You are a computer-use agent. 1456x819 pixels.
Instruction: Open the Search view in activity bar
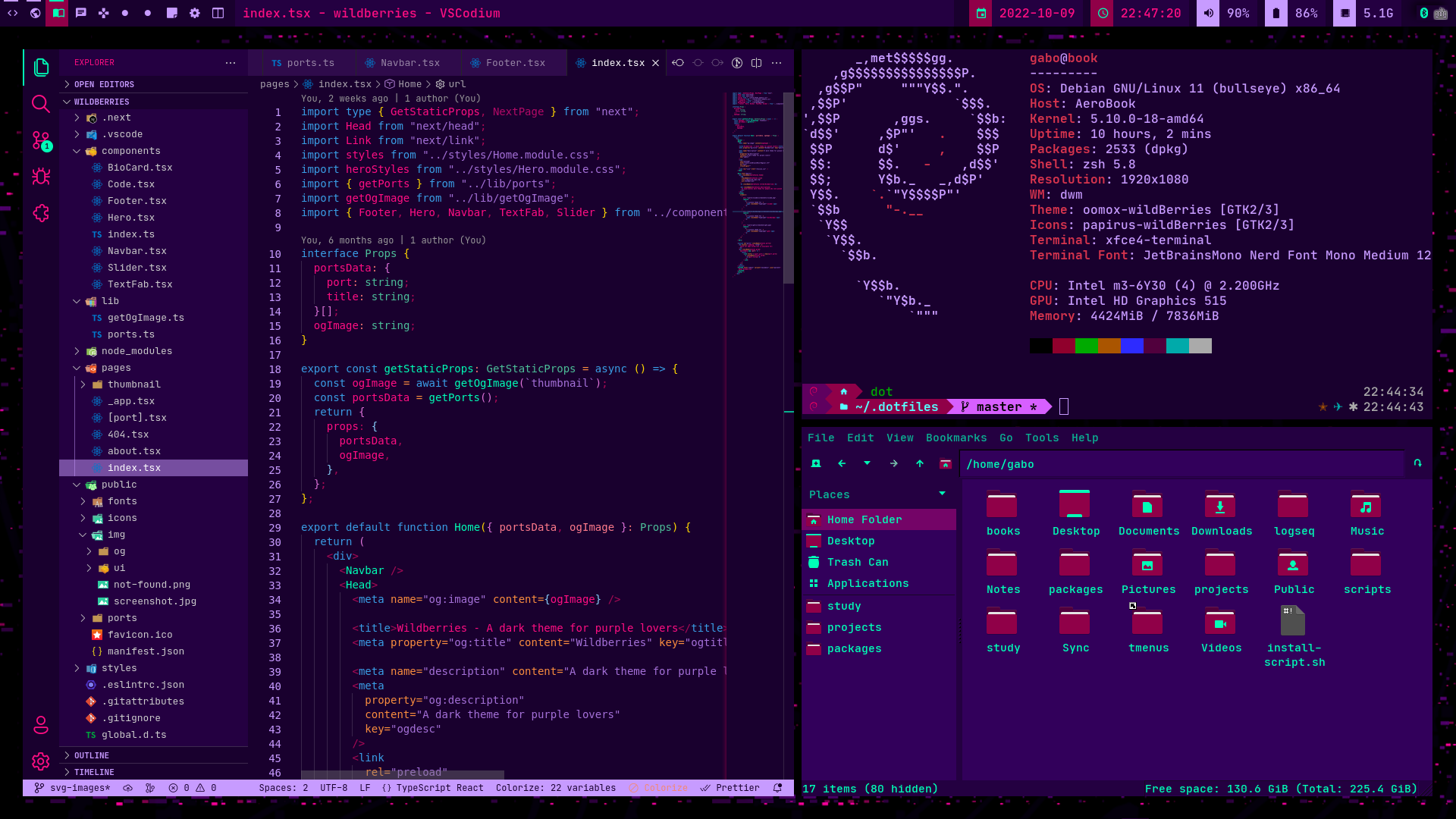click(x=41, y=104)
